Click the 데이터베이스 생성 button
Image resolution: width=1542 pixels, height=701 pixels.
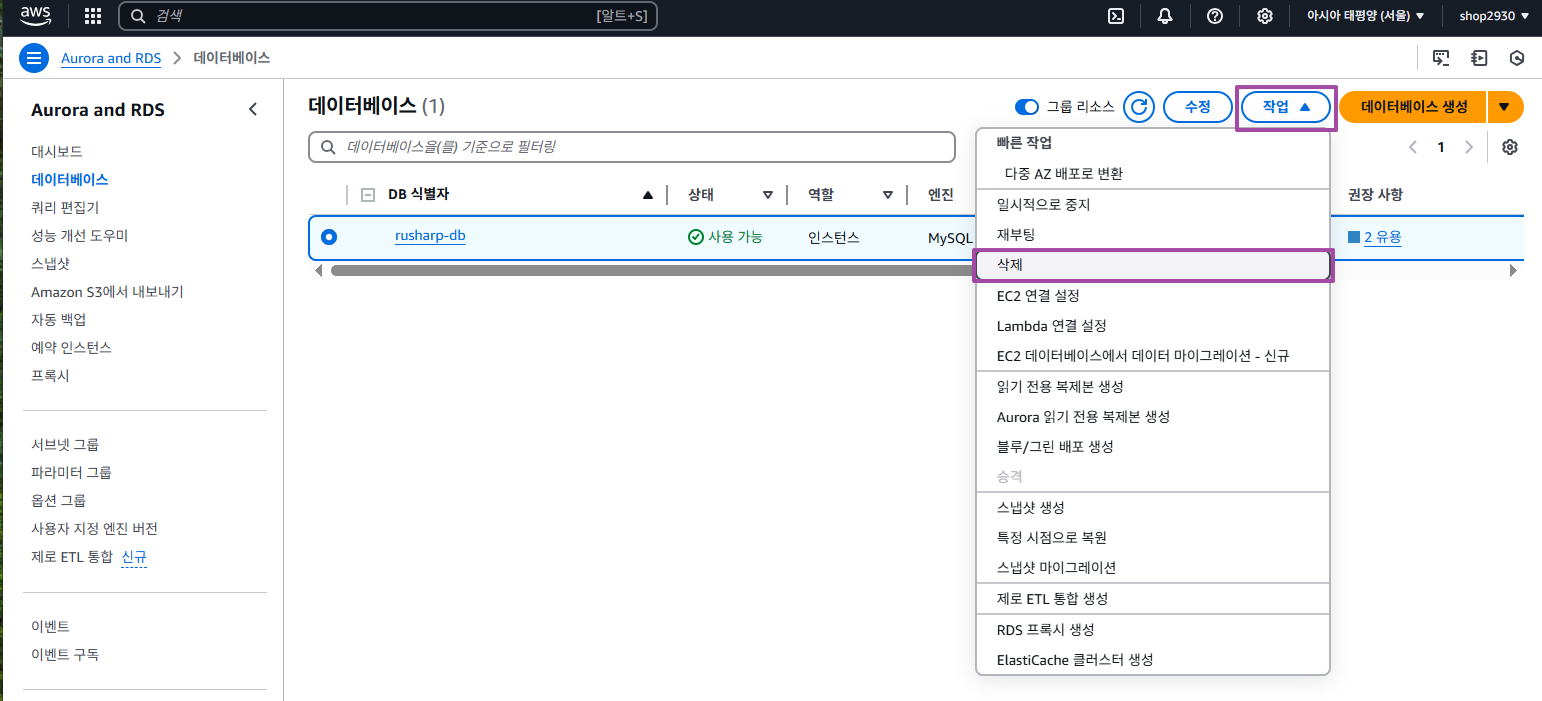pos(1413,107)
